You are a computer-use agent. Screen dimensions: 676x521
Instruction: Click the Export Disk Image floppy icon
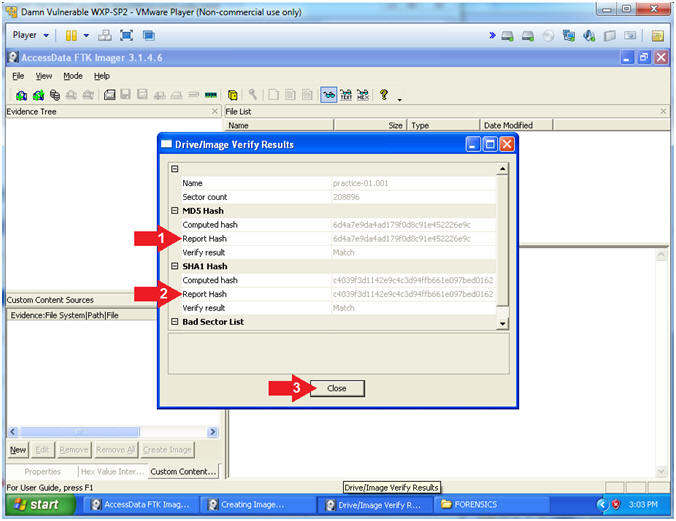click(x=125, y=95)
